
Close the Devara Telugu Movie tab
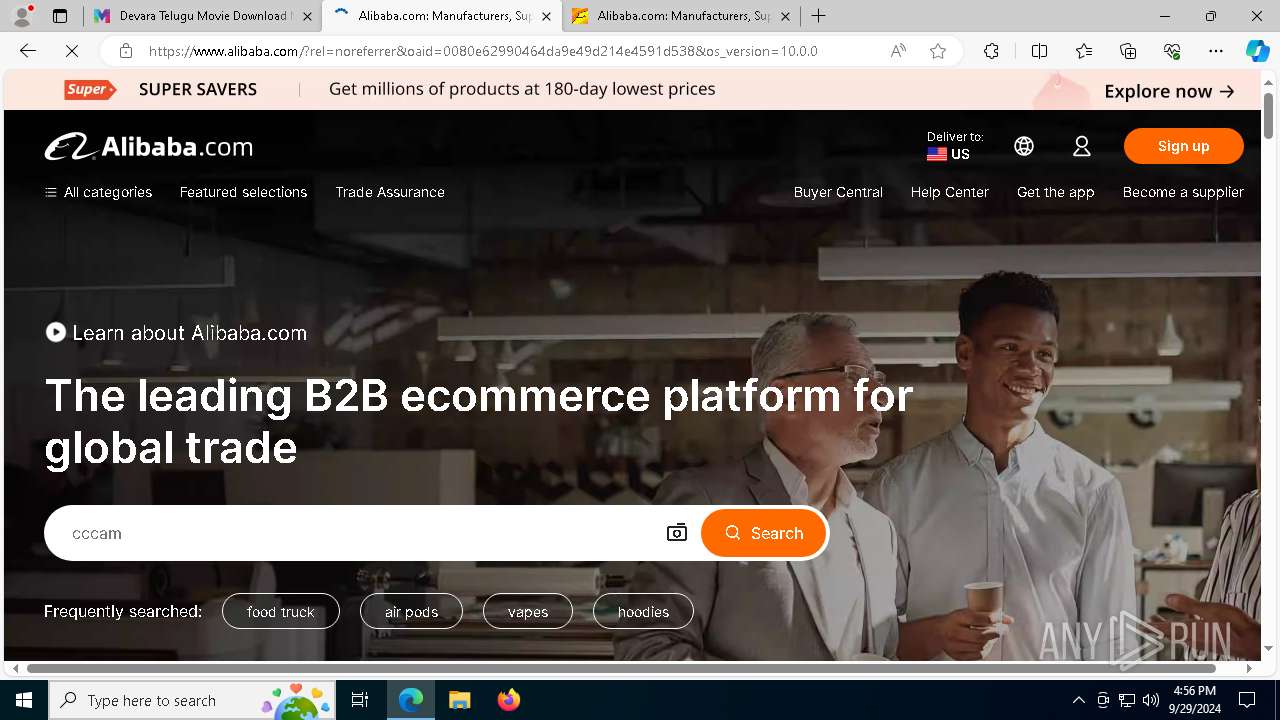coord(307,16)
